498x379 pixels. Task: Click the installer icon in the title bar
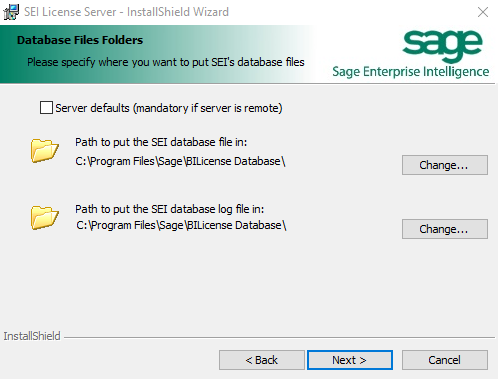pos(11,12)
